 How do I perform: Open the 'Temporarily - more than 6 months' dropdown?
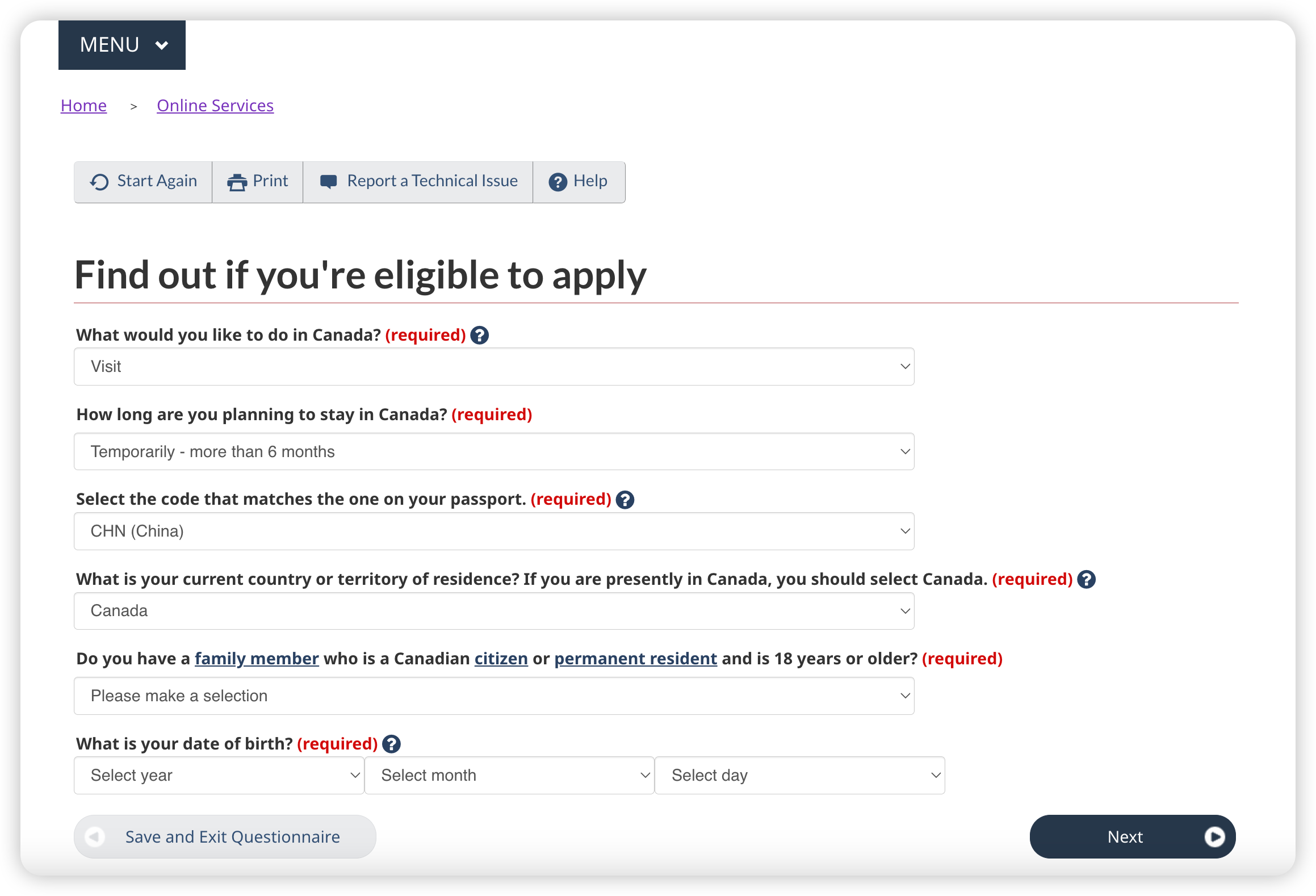tap(494, 452)
